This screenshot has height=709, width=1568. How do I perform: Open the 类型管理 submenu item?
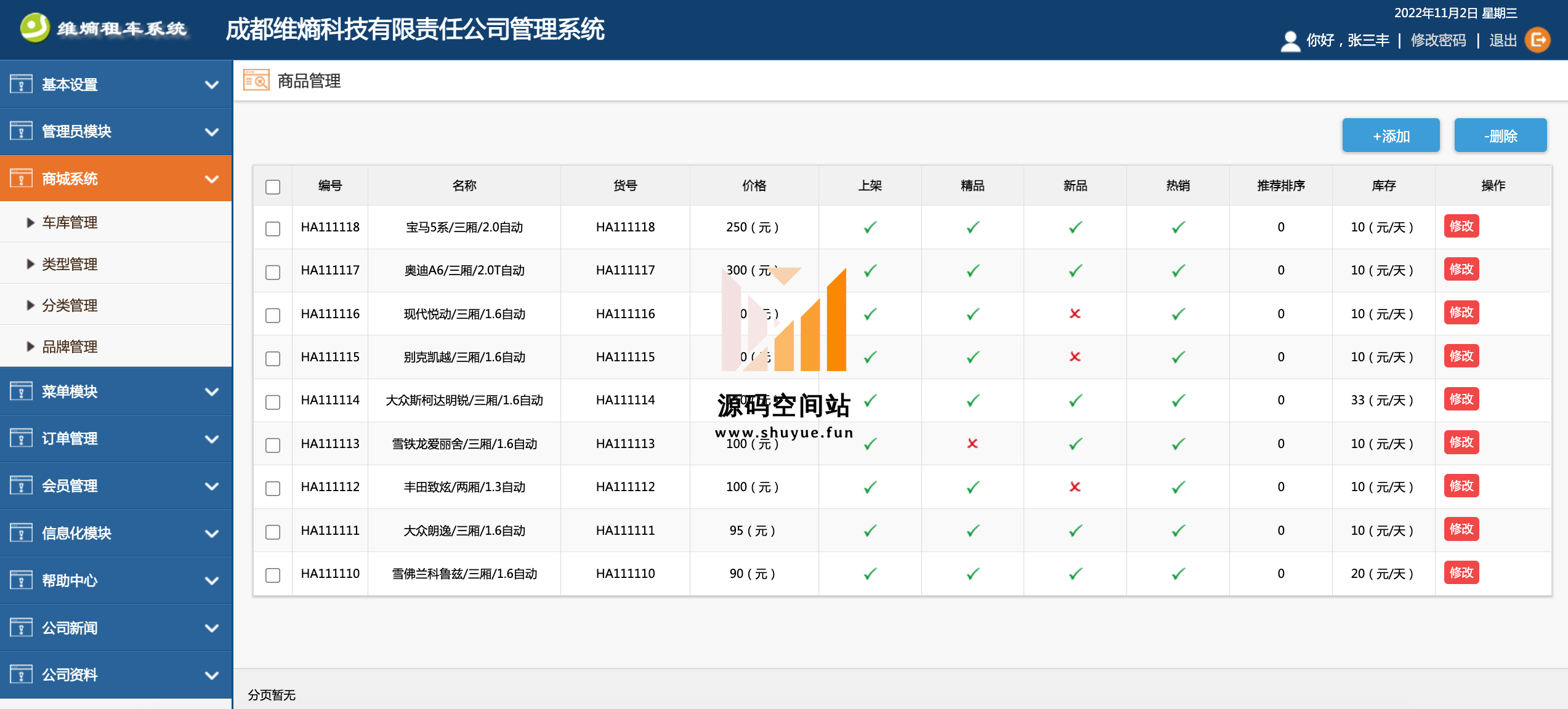click(116, 263)
